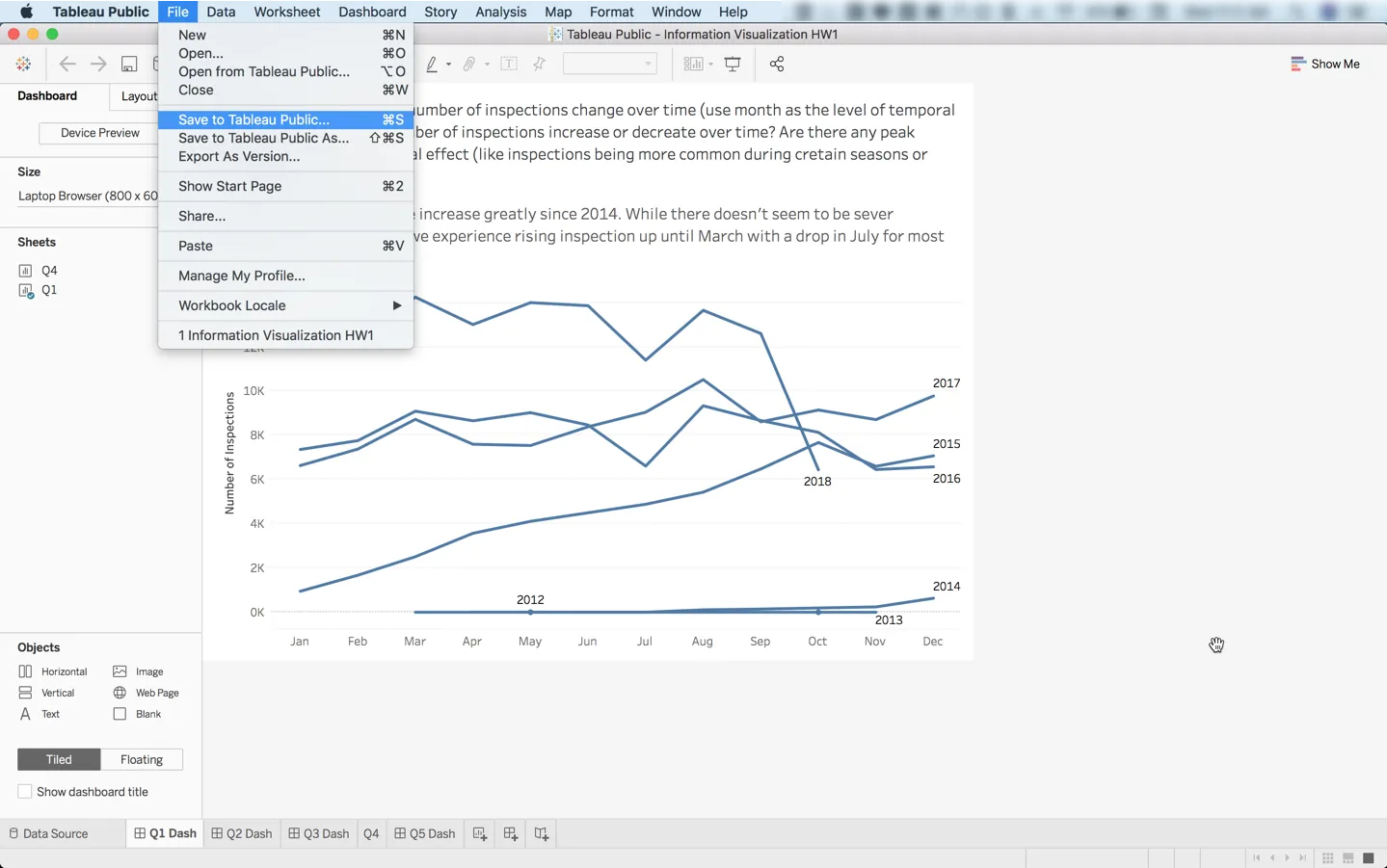Click the 2017 line label on chart

click(x=947, y=383)
